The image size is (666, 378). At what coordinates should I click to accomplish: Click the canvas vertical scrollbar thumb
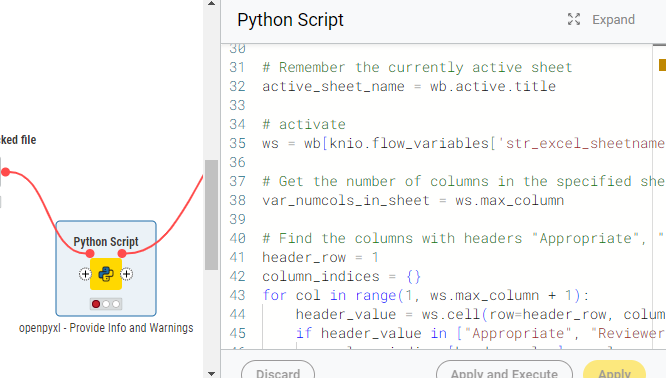212,215
